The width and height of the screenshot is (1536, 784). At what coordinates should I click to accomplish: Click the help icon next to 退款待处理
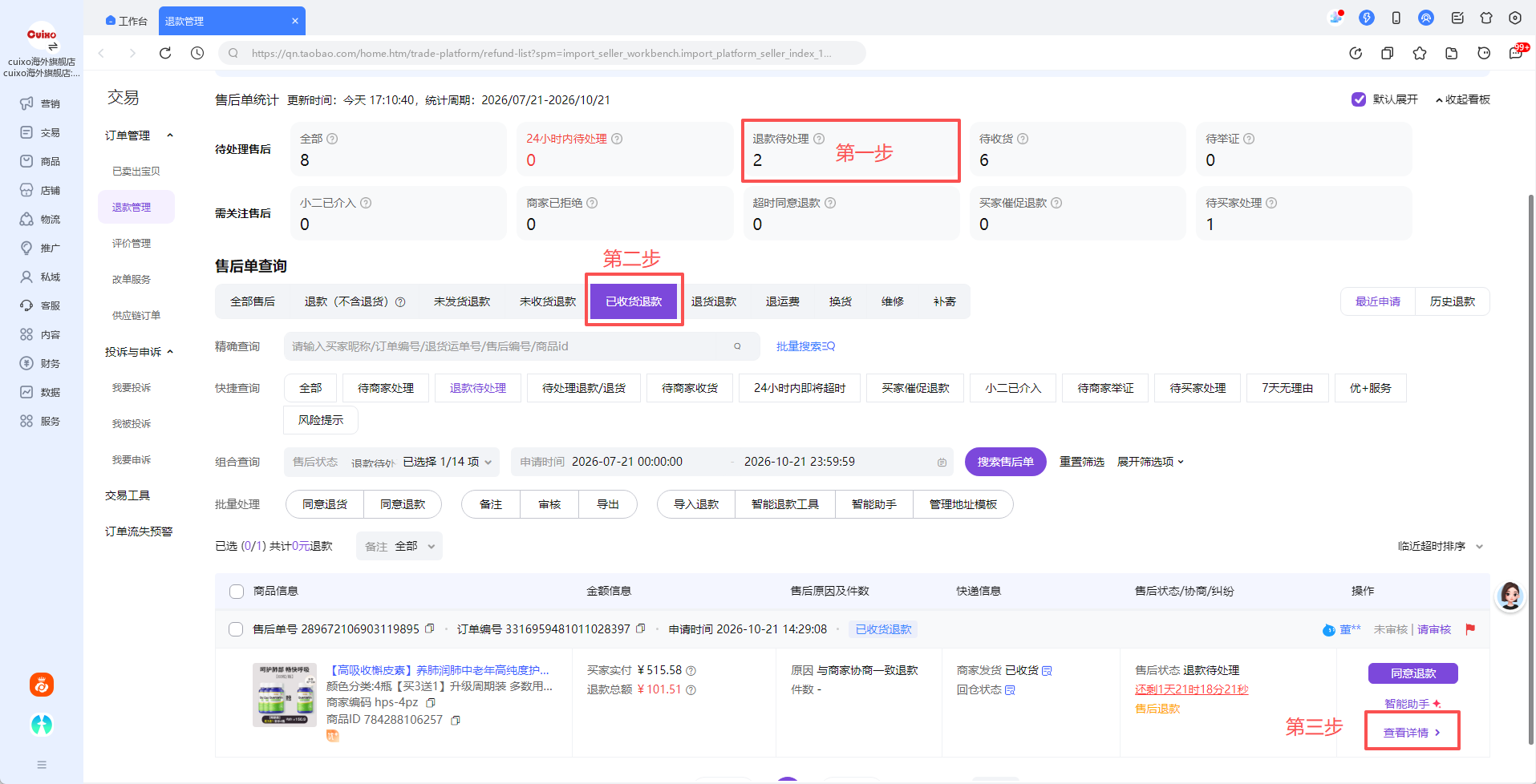click(x=819, y=139)
